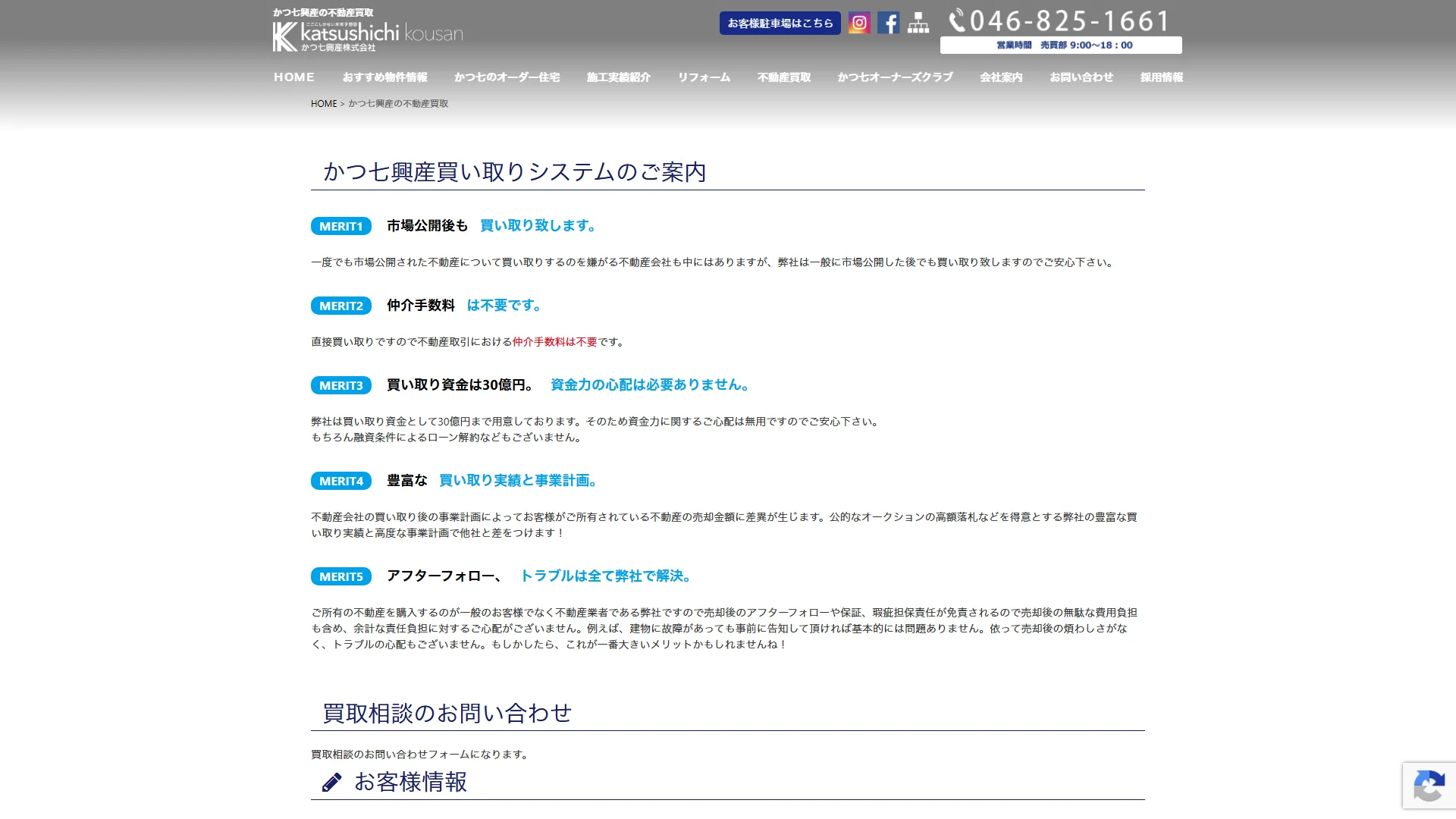The image size is (1456, 819).
Task: Click the MERIT1 badge
Action: click(x=341, y=226)
